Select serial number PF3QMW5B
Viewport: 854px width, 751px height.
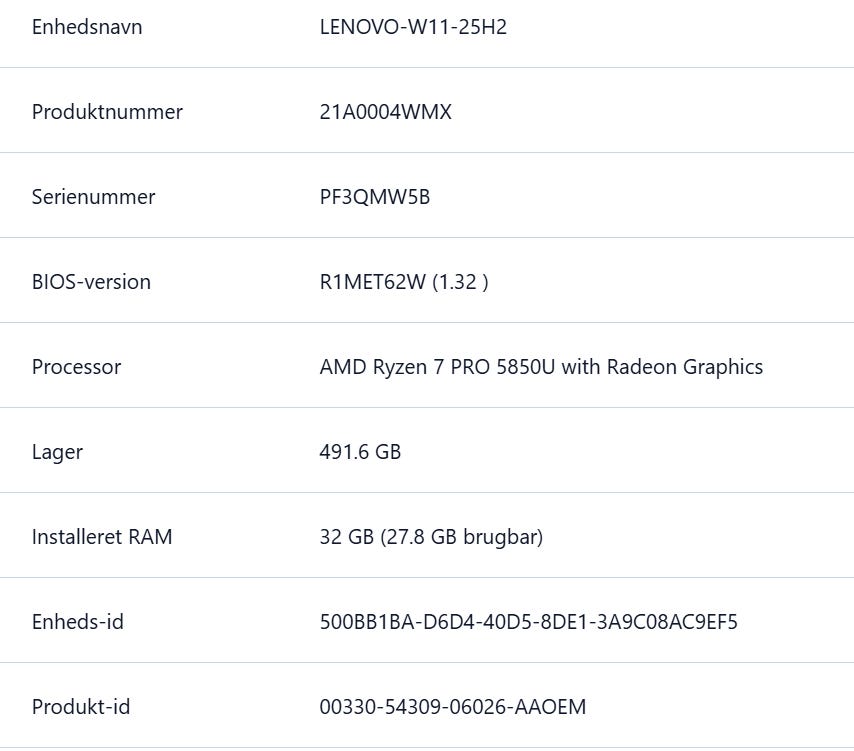(375, 197)
